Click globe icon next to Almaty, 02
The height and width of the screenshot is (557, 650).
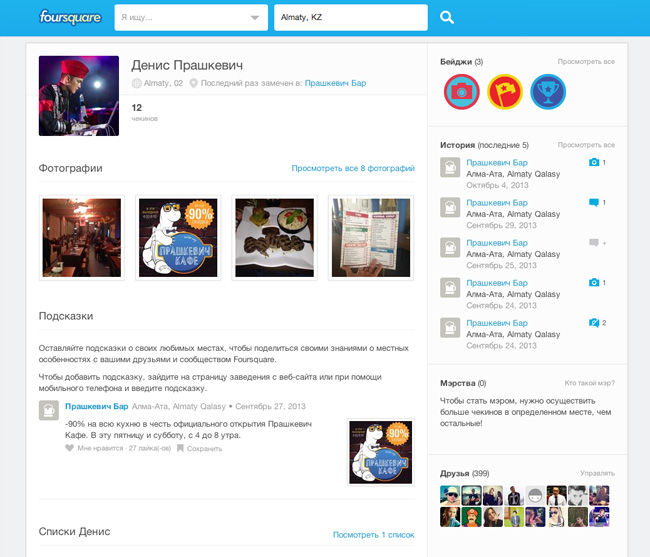click(x=136, y=83)
